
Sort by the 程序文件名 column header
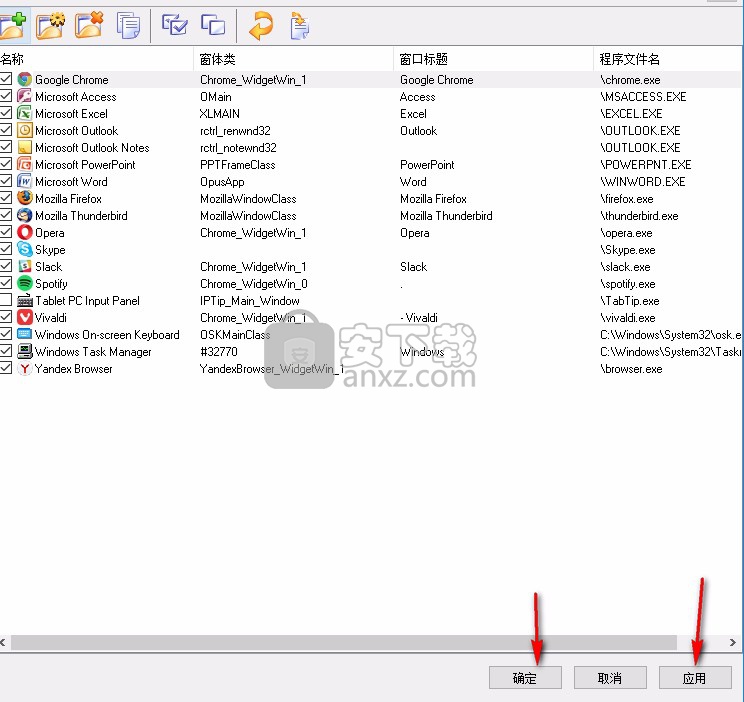click(x=668, y=59)
